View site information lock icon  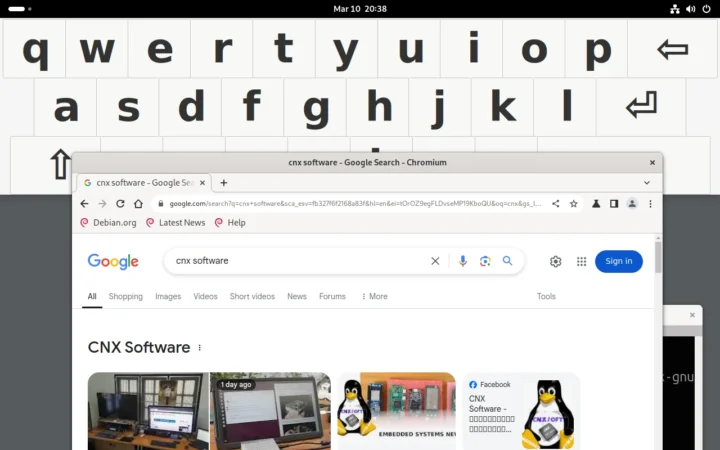pos(161,203)
